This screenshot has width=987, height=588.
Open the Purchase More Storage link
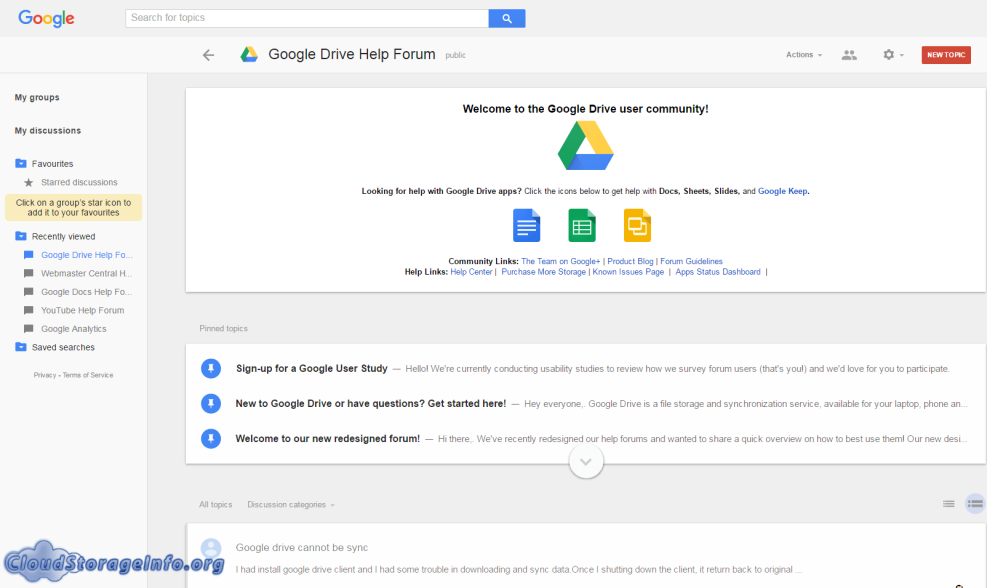tap(543, 271)
